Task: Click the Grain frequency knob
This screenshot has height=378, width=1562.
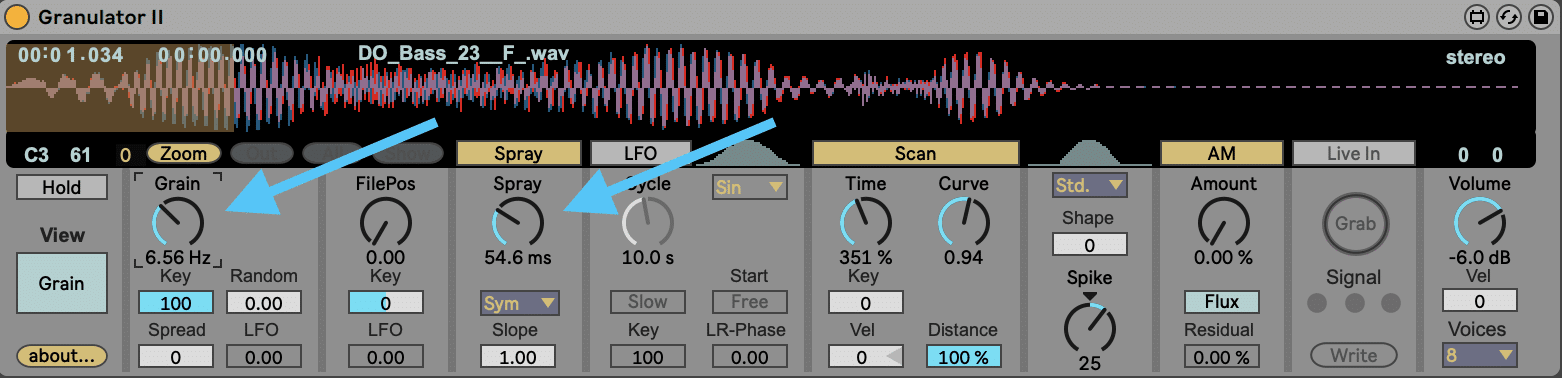Action: point(177,222)
